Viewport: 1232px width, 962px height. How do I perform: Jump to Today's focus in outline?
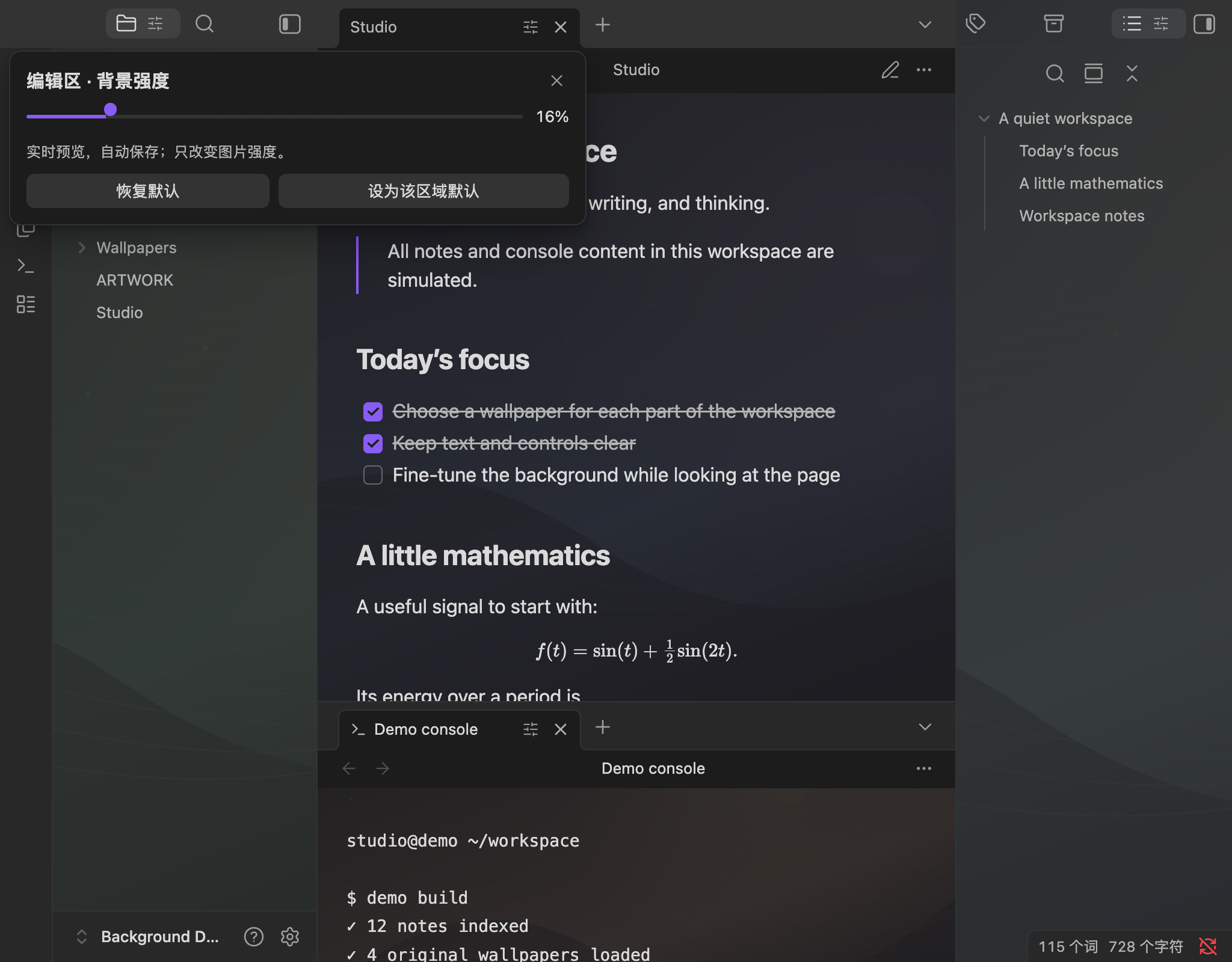tap(1068, 151)
